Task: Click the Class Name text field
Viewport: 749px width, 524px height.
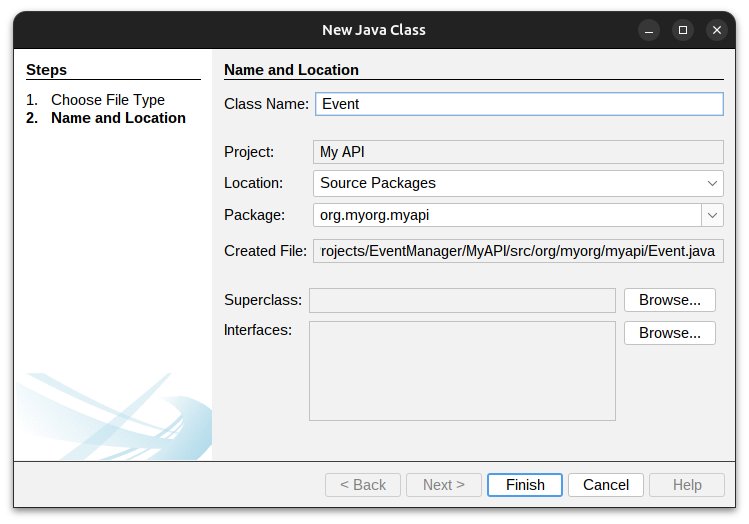Action: click(518, 104)
